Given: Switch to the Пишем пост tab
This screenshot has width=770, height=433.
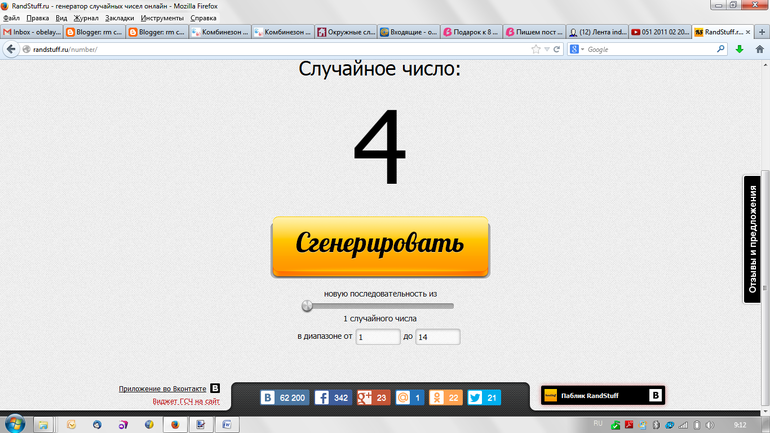Looking at the screenshot, I should [535, 32].
